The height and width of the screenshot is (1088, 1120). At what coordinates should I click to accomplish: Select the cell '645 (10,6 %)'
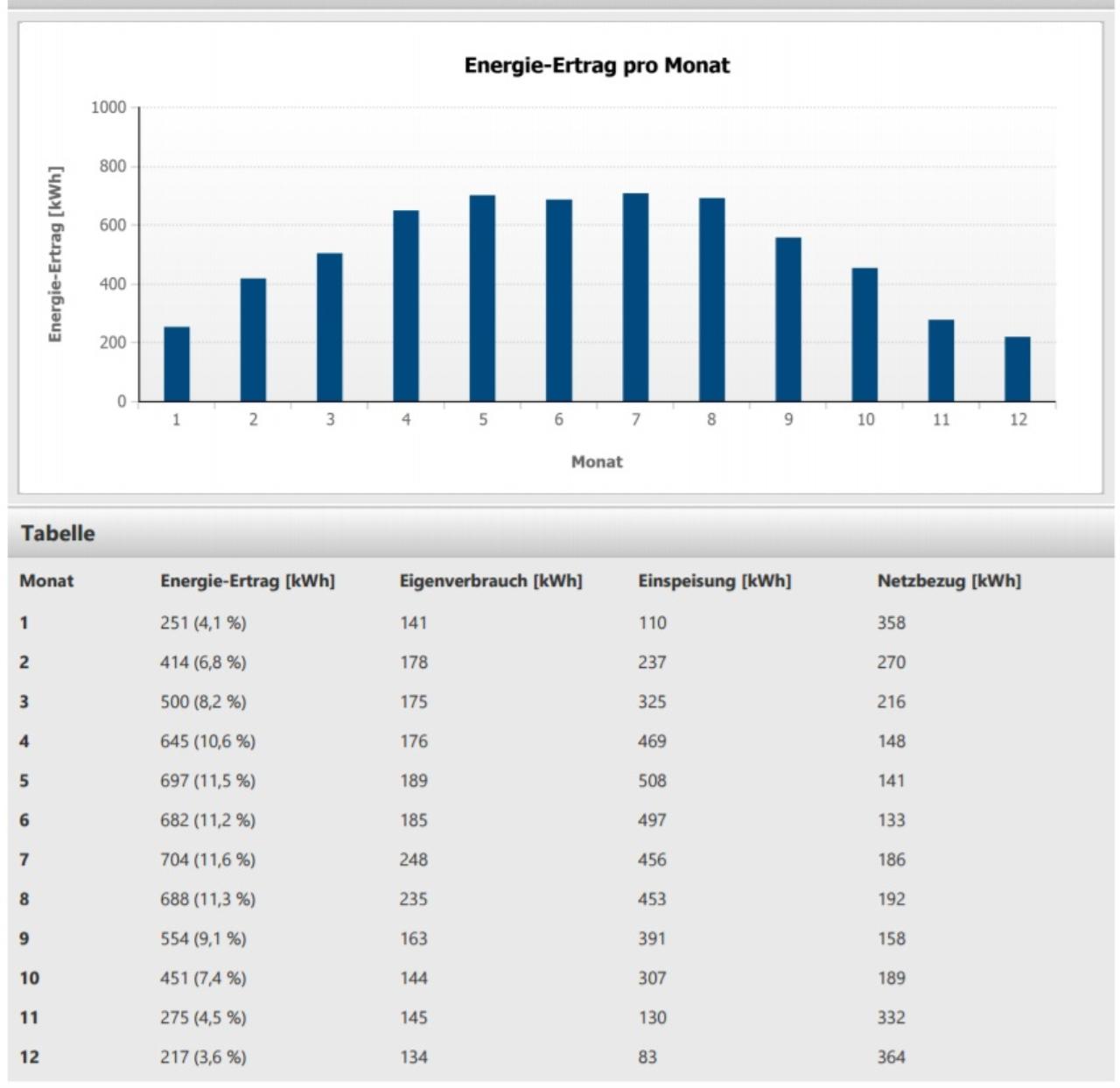(207, 741)
